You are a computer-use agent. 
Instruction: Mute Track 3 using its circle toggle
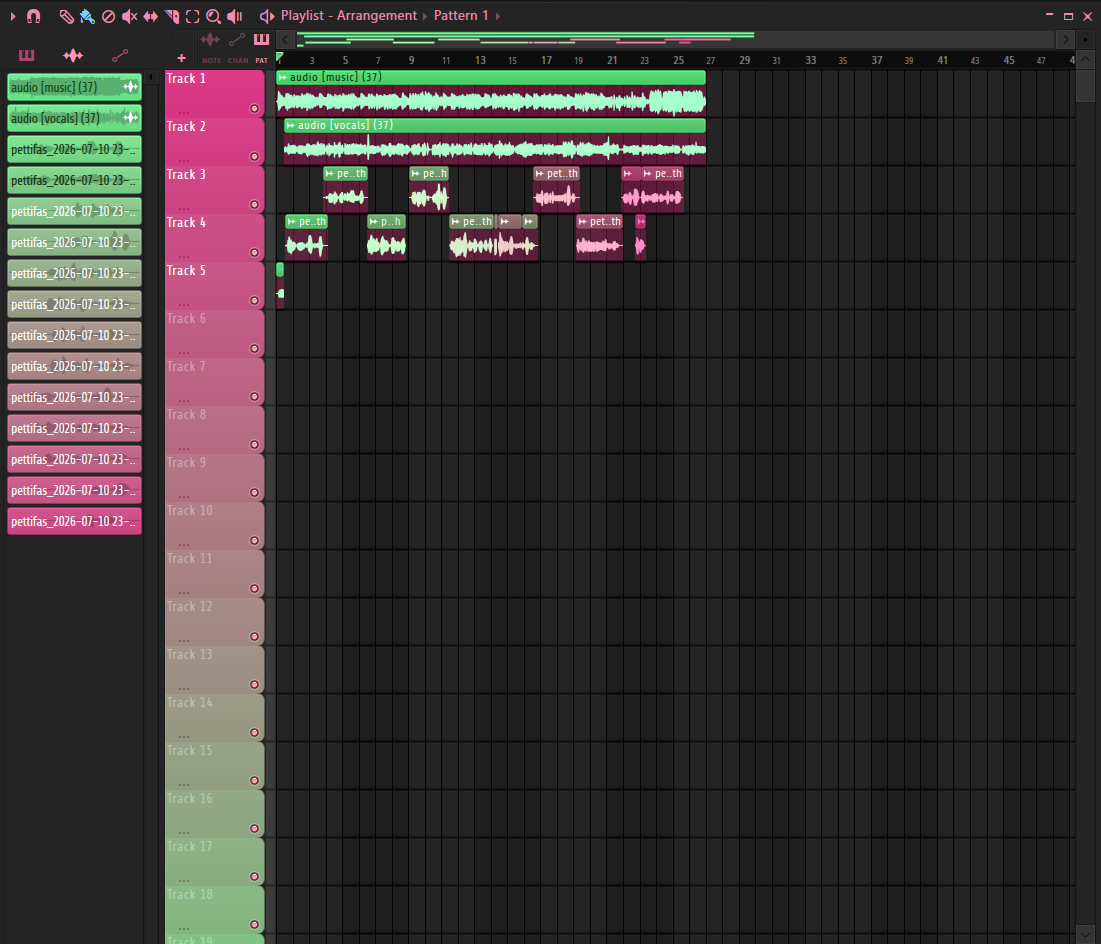click(x=254, y=204)
